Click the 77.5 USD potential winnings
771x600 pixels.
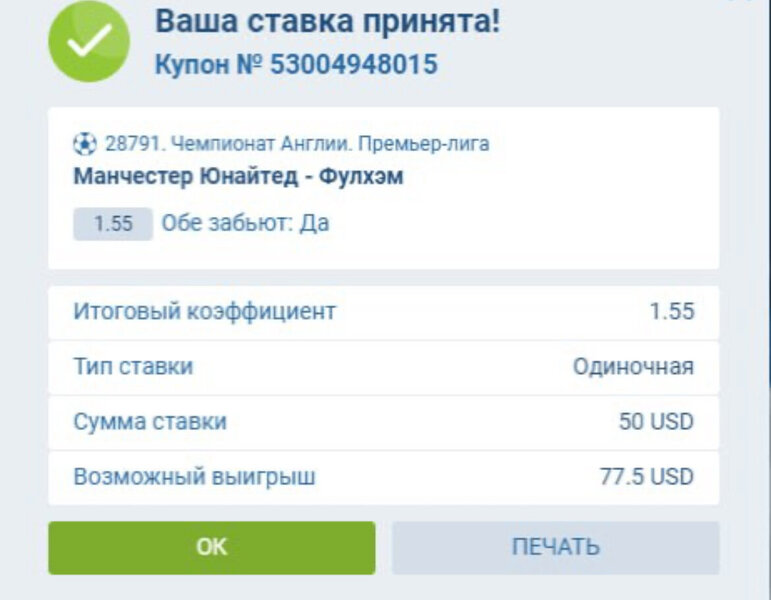[646, 477]
